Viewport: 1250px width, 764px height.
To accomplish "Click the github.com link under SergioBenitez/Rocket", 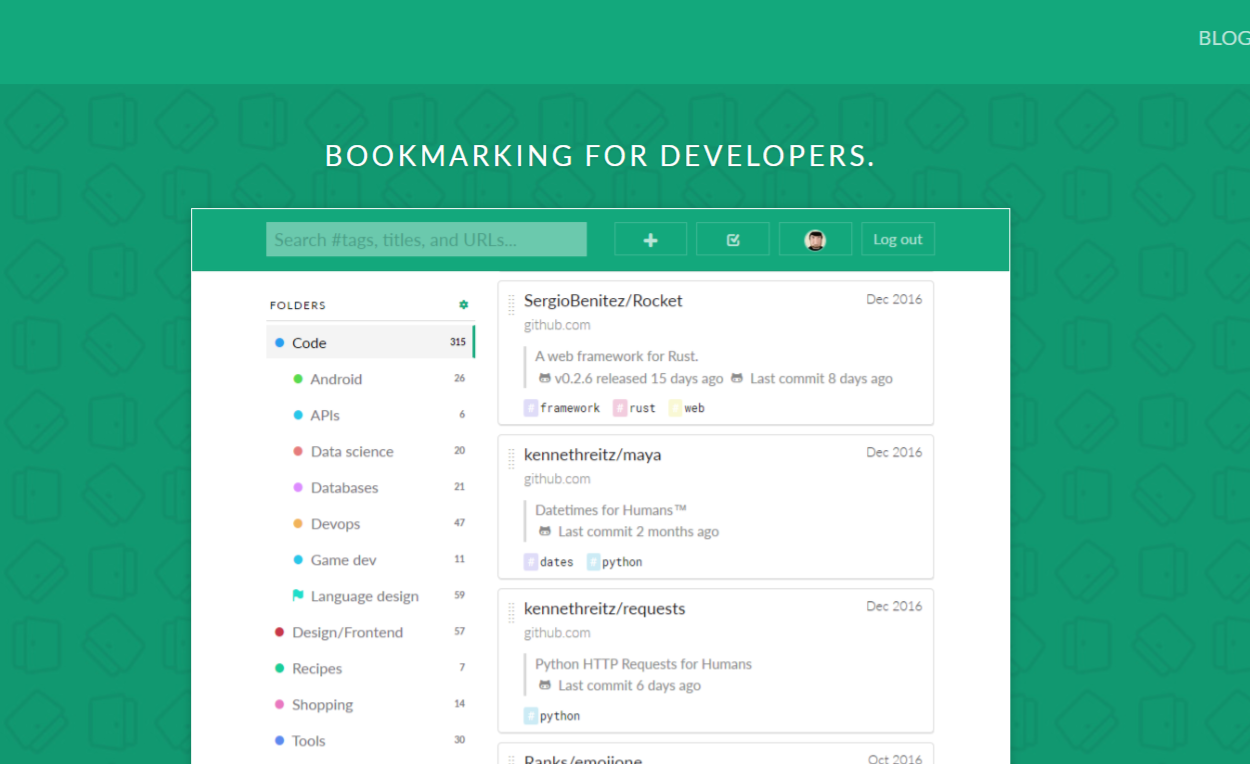I will (x=557, y=324).
